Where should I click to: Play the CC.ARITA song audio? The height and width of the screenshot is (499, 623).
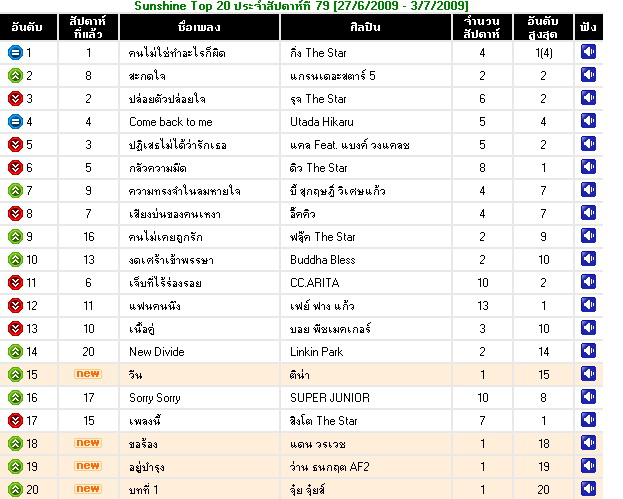click(588, 282)
